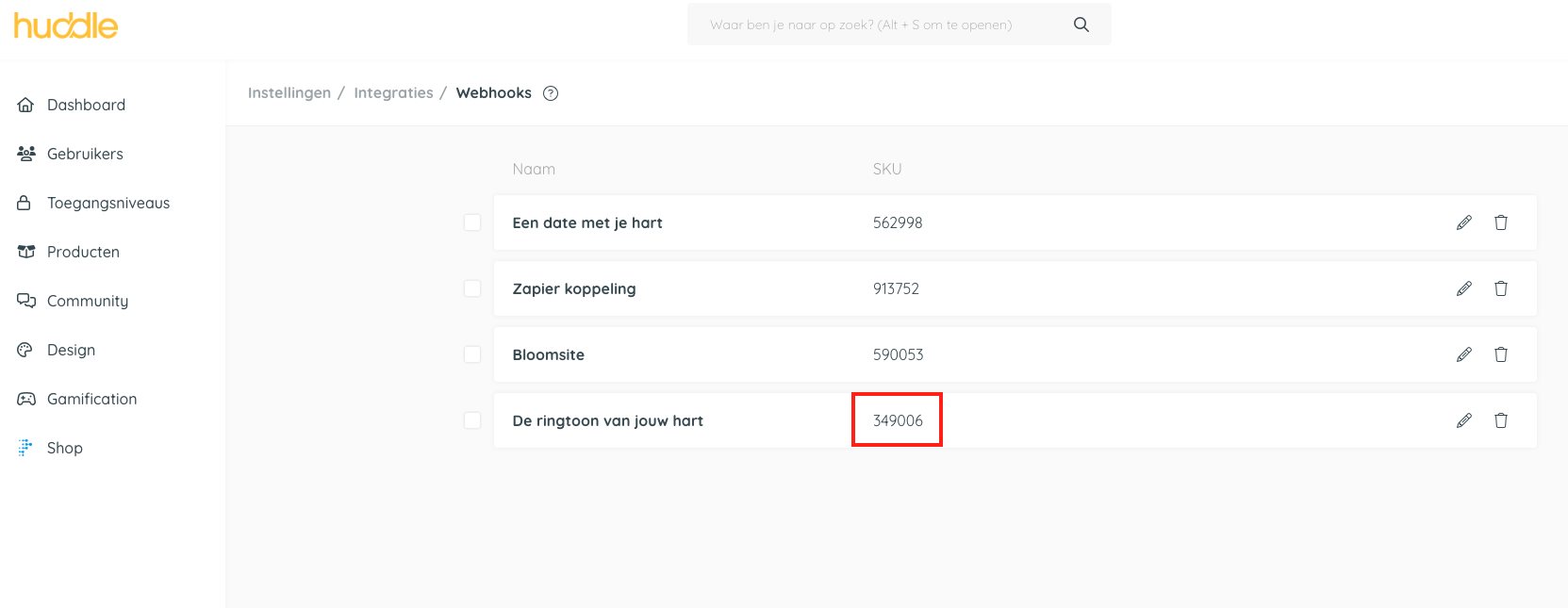Click the search magnifier icon
Viewport: 1568px width, 608px height.
(1081, 25)
